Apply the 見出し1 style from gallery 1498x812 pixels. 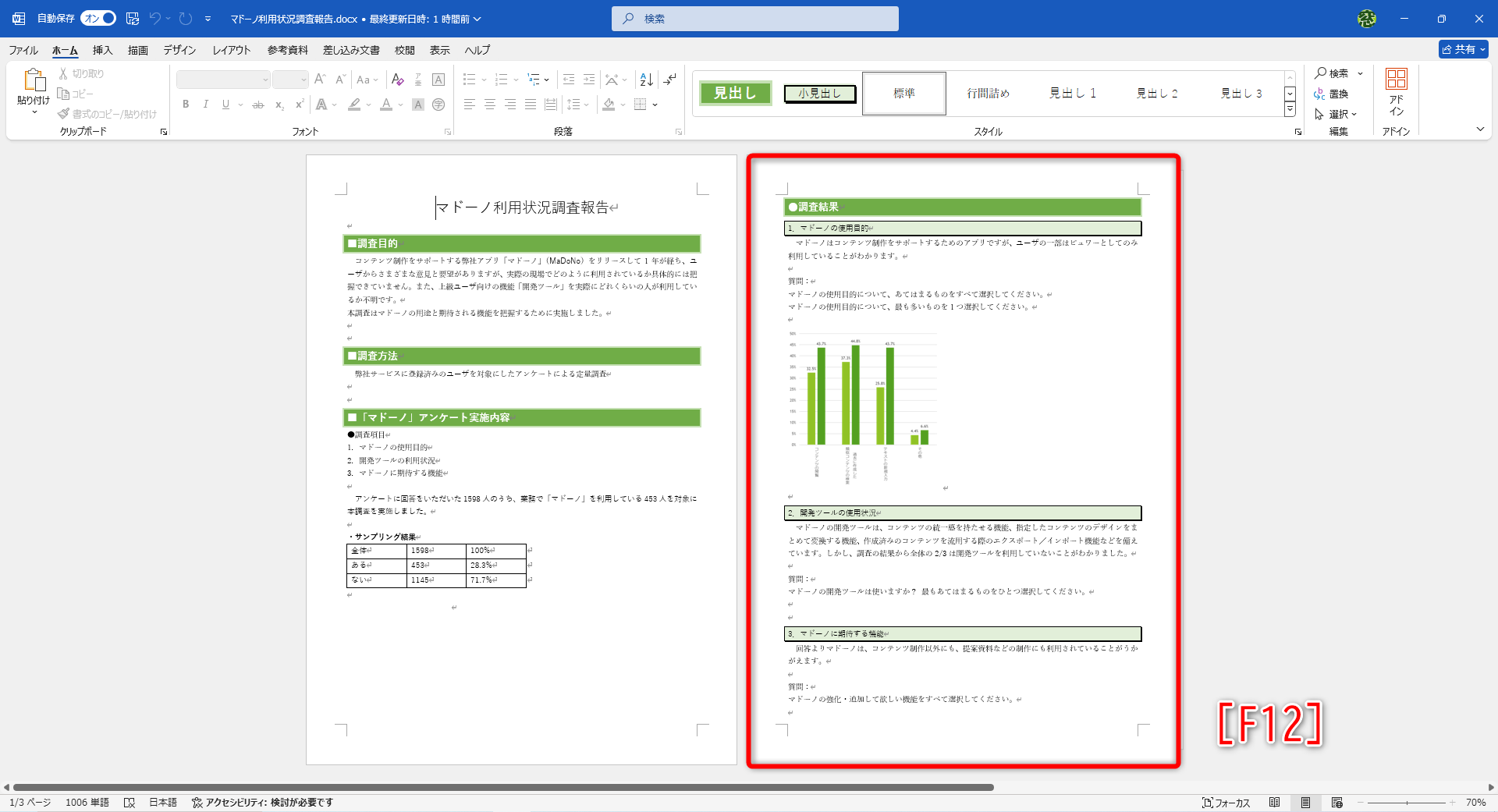point(1072,93)
